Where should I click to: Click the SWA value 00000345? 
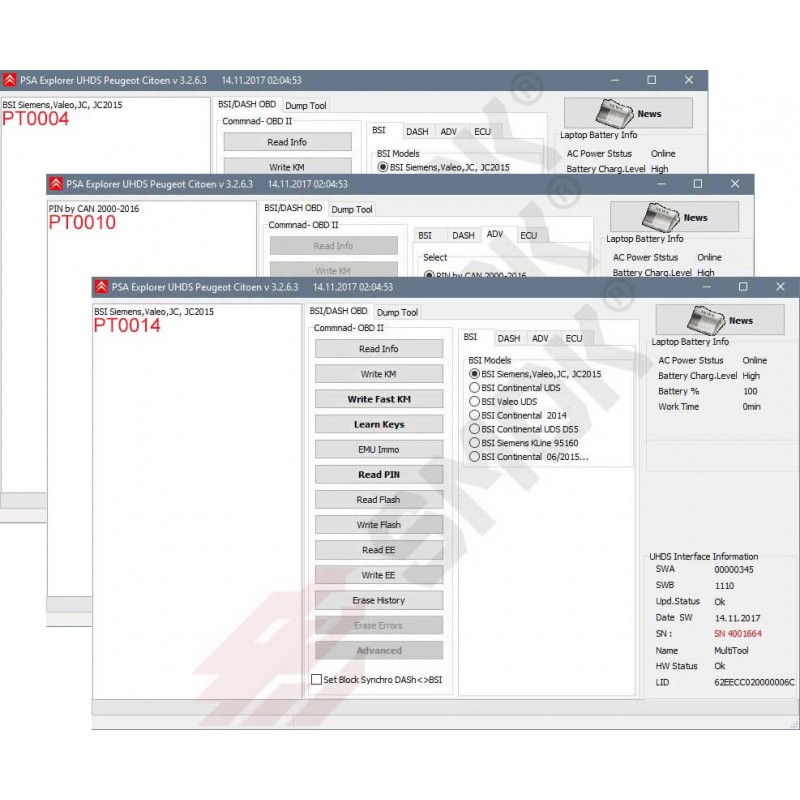coord(734,569)
